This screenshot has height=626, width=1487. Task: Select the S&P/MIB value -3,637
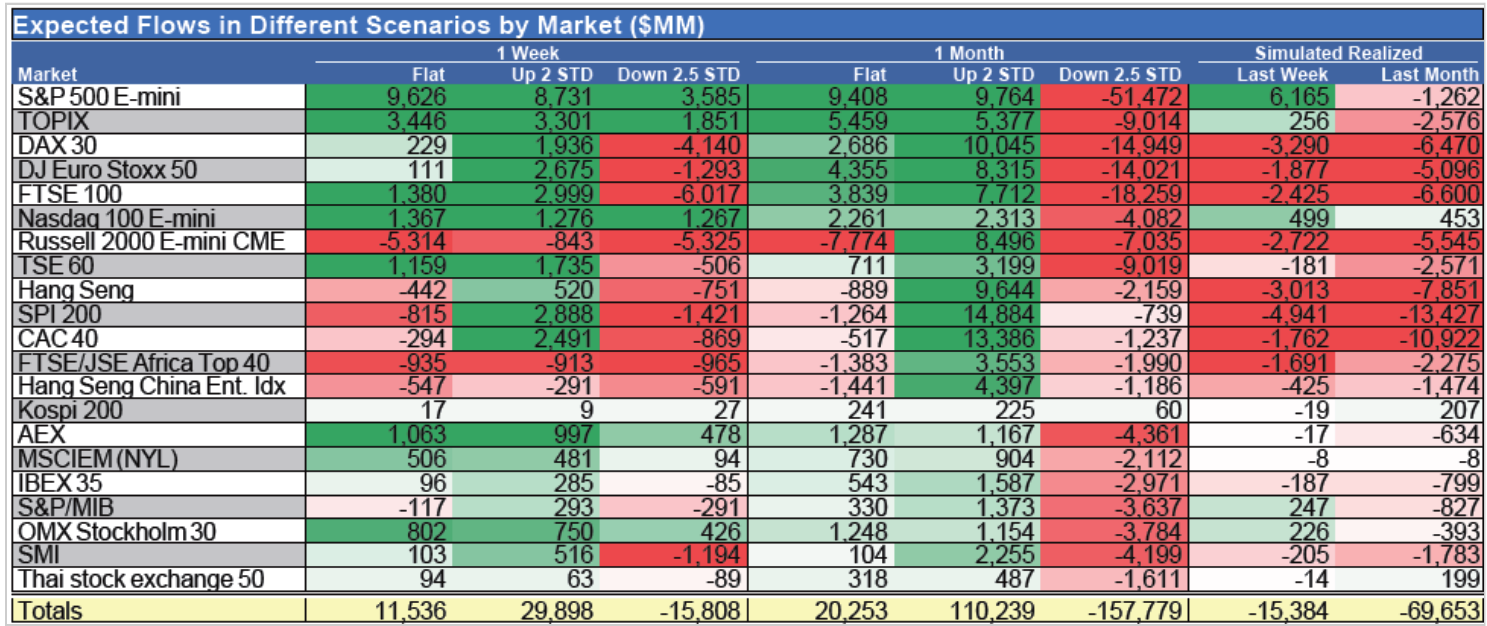click(x=1149, y=506)
